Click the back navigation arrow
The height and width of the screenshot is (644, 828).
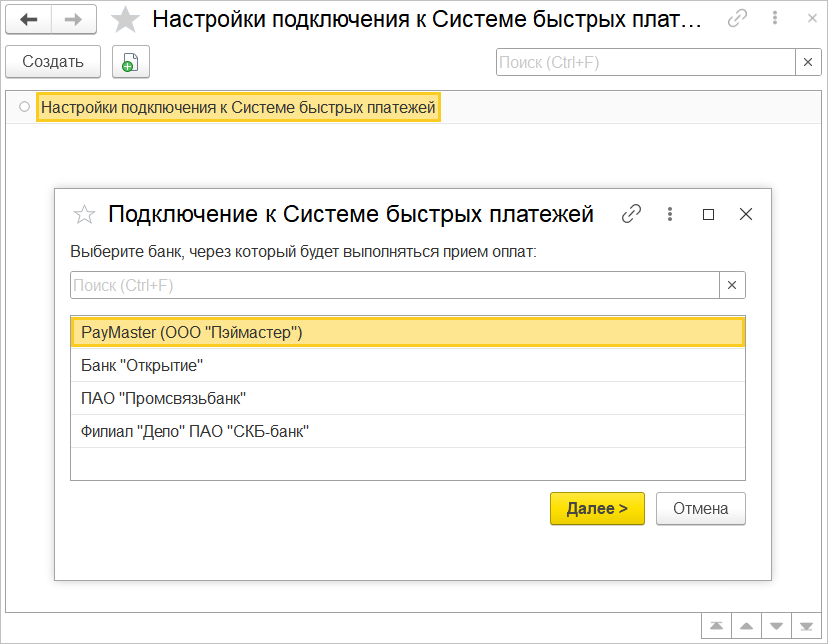[x=29, y=20]
